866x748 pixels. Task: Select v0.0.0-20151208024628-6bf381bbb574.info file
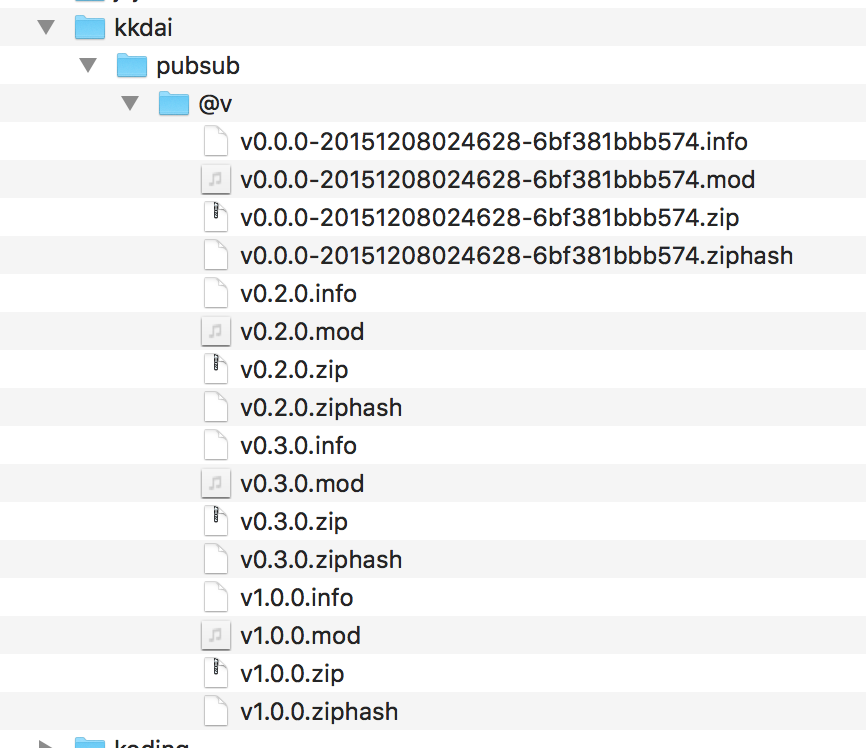point(494,141)
